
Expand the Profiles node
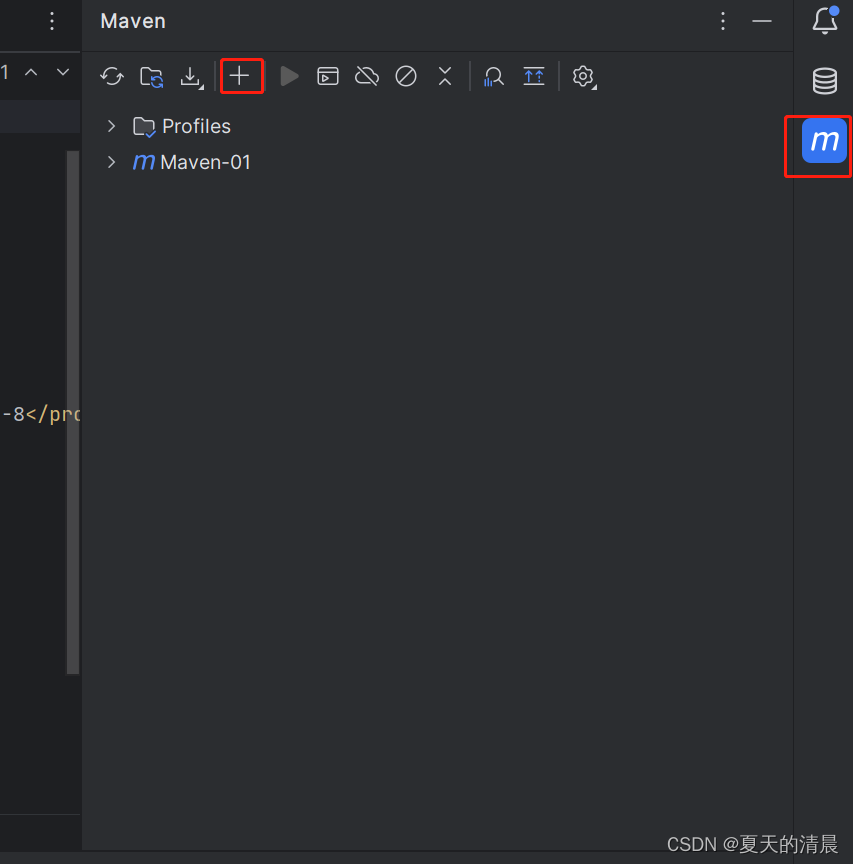(111, 126)
